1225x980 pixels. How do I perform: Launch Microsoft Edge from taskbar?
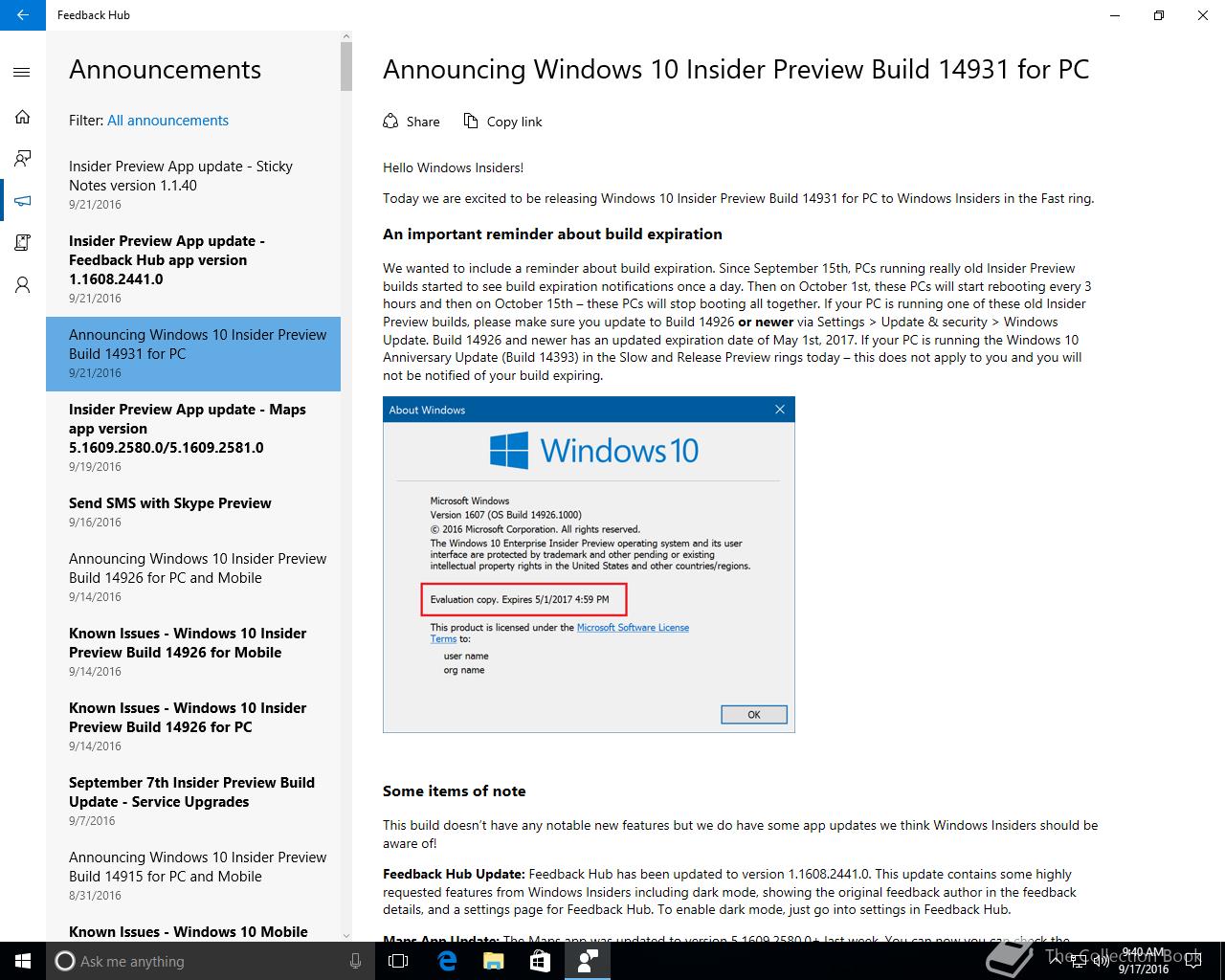446,961
